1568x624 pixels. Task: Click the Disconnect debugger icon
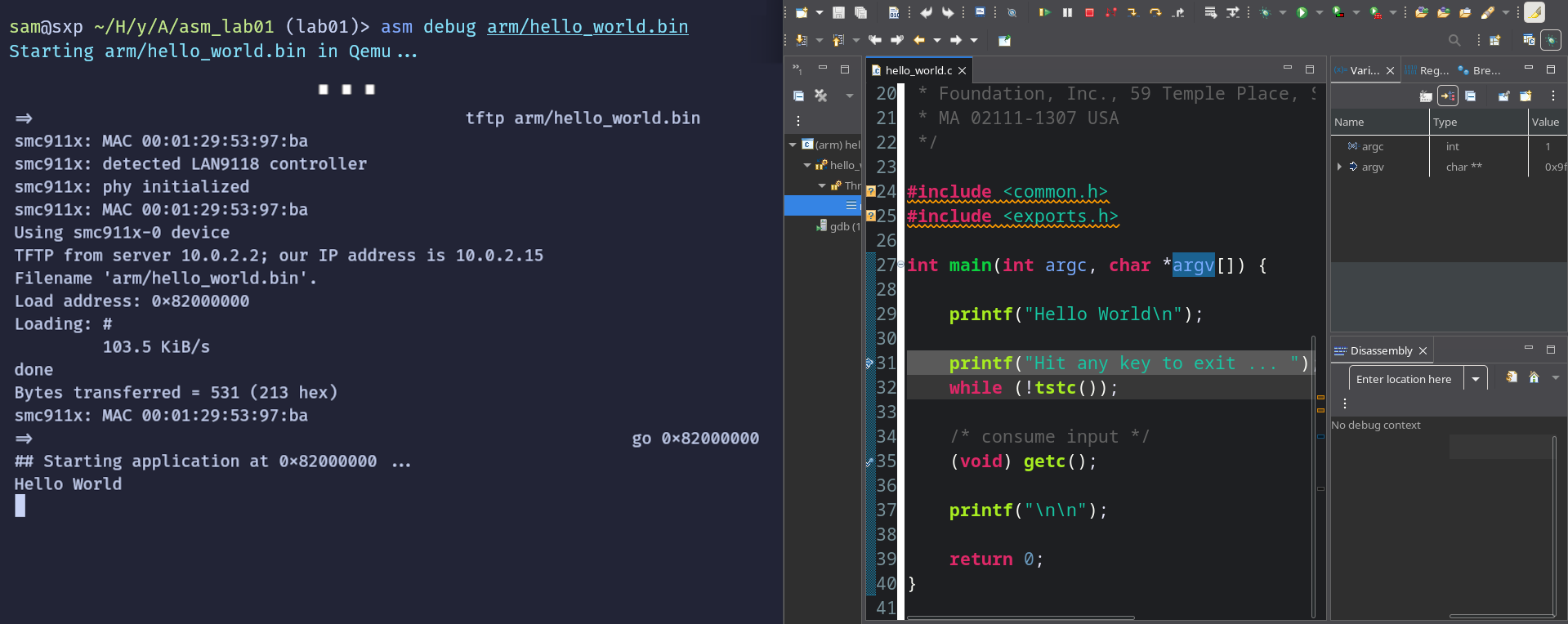click(1111, 12)
